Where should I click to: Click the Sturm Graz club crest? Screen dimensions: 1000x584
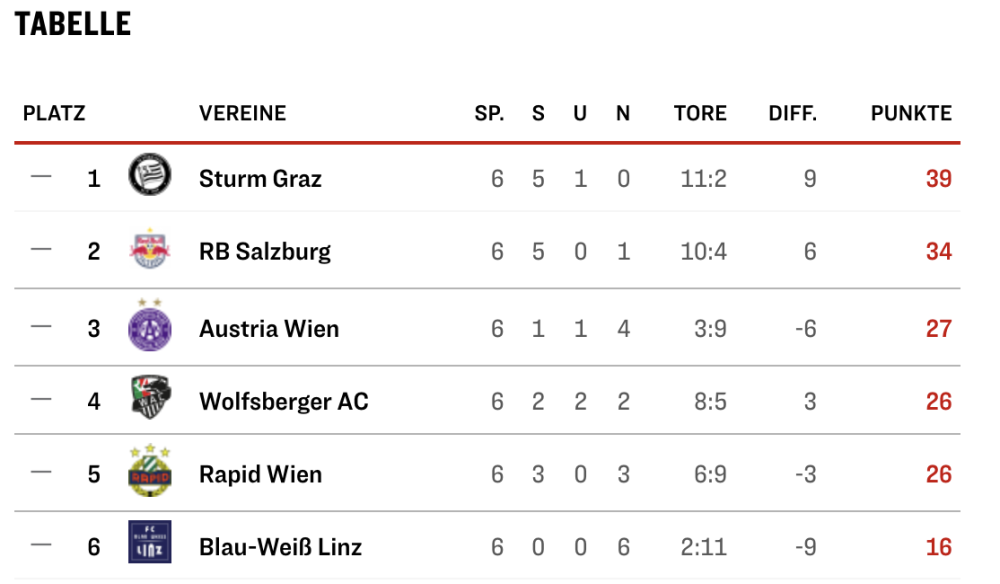pyautogui.click(x=150, y=177)
